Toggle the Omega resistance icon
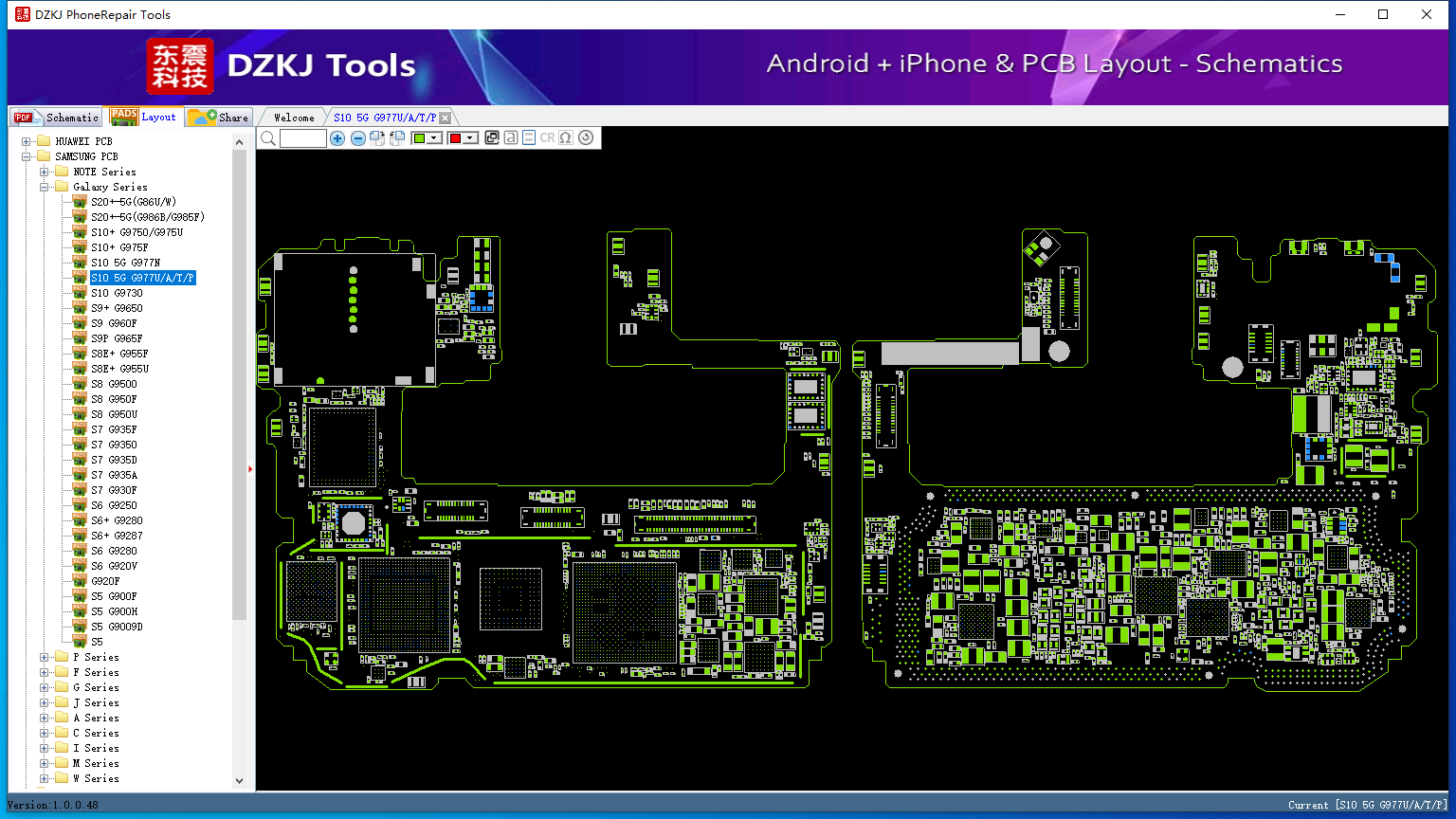 (566, 138)
